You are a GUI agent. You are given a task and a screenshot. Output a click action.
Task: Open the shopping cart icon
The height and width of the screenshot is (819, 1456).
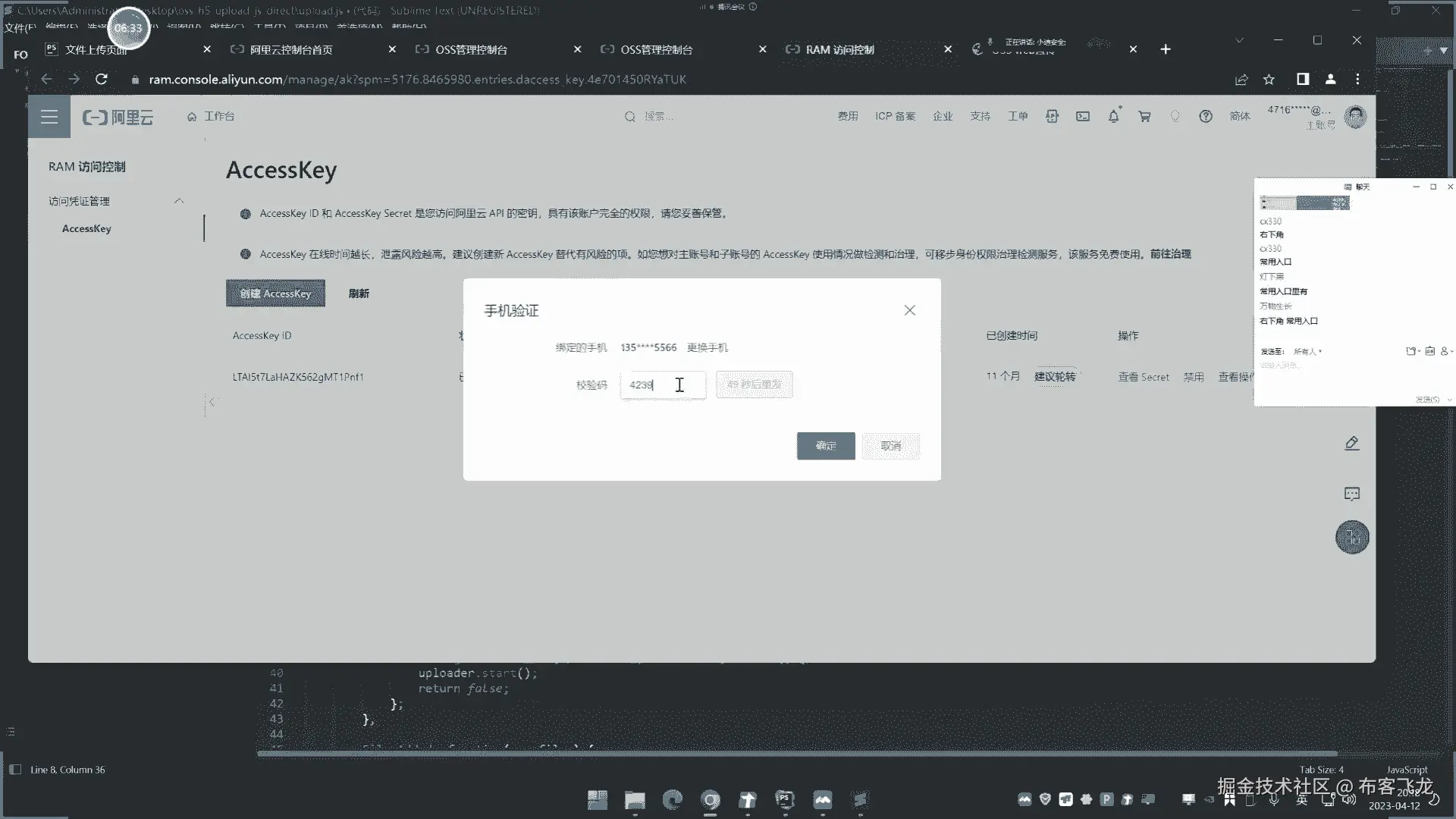(1144, 116)
